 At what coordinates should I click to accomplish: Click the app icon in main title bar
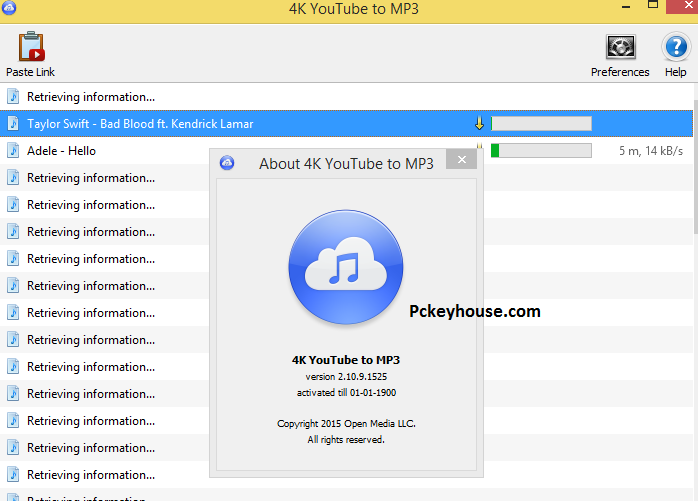tap(9, 8)
